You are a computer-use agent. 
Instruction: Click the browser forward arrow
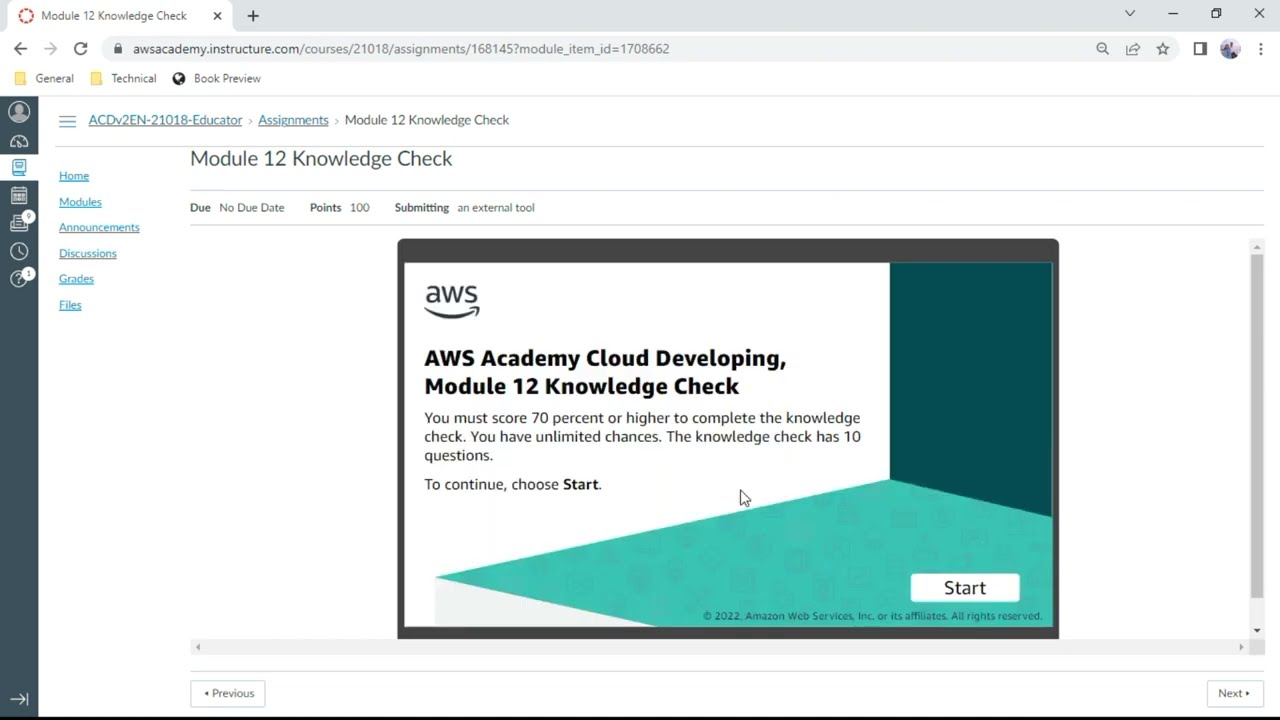point(51,48)
